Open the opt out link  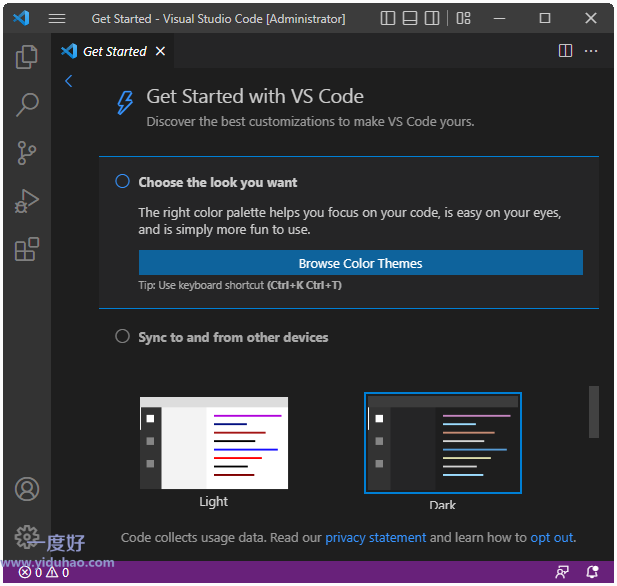click(552, 538)
